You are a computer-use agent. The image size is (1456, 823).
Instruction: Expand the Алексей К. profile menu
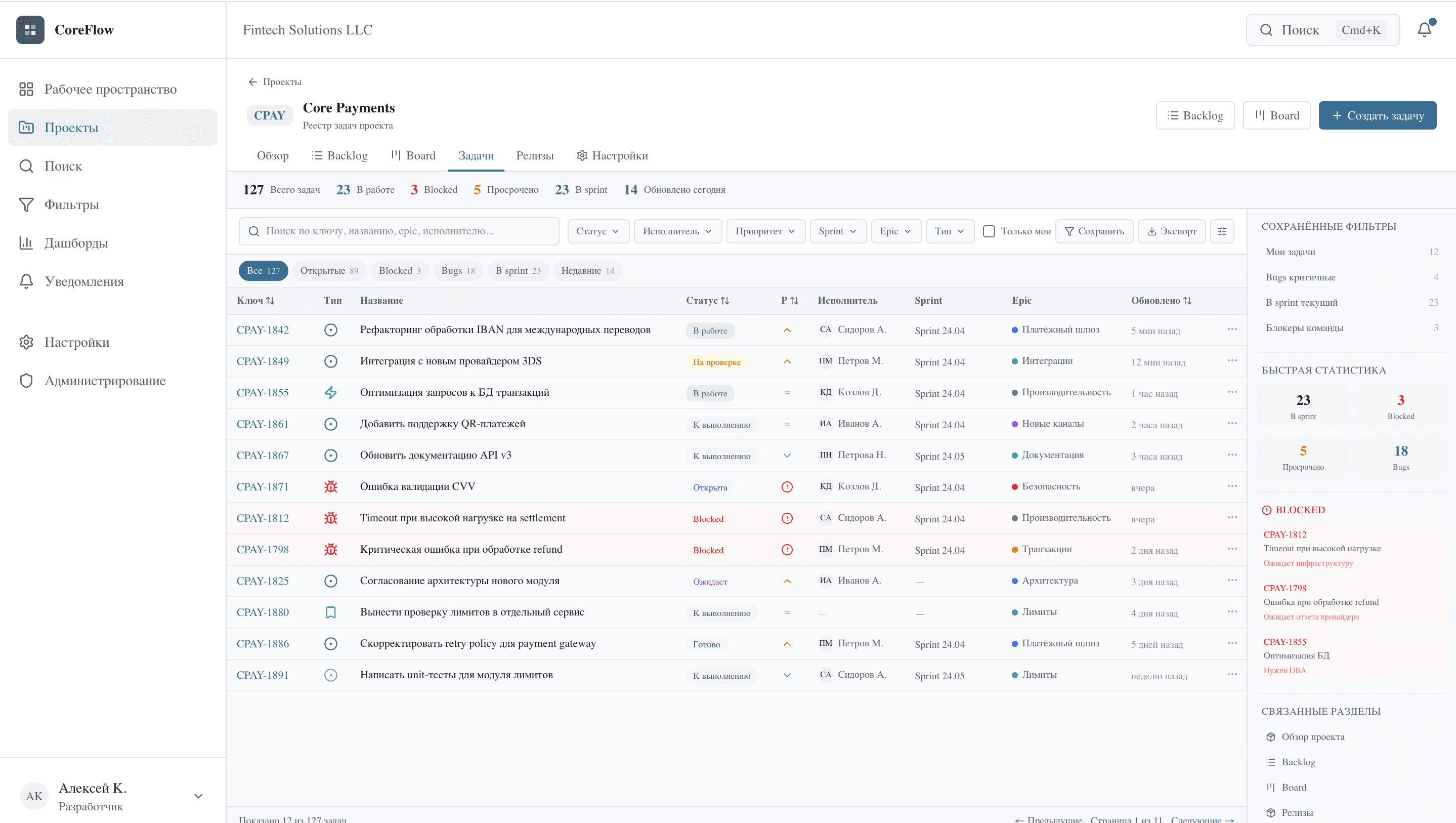point(198,795)
